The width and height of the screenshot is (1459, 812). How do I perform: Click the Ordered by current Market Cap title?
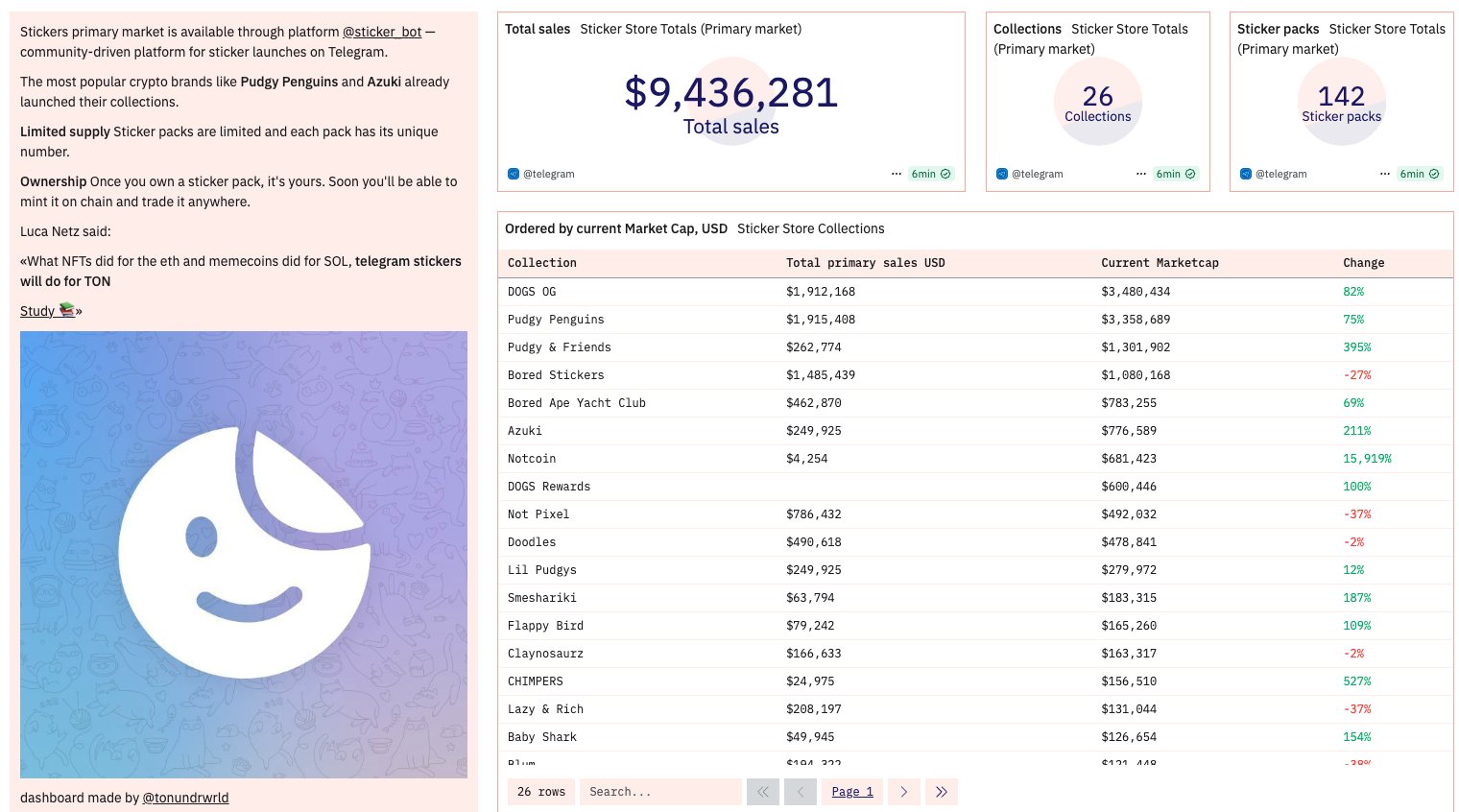click(x=616, y=228)
